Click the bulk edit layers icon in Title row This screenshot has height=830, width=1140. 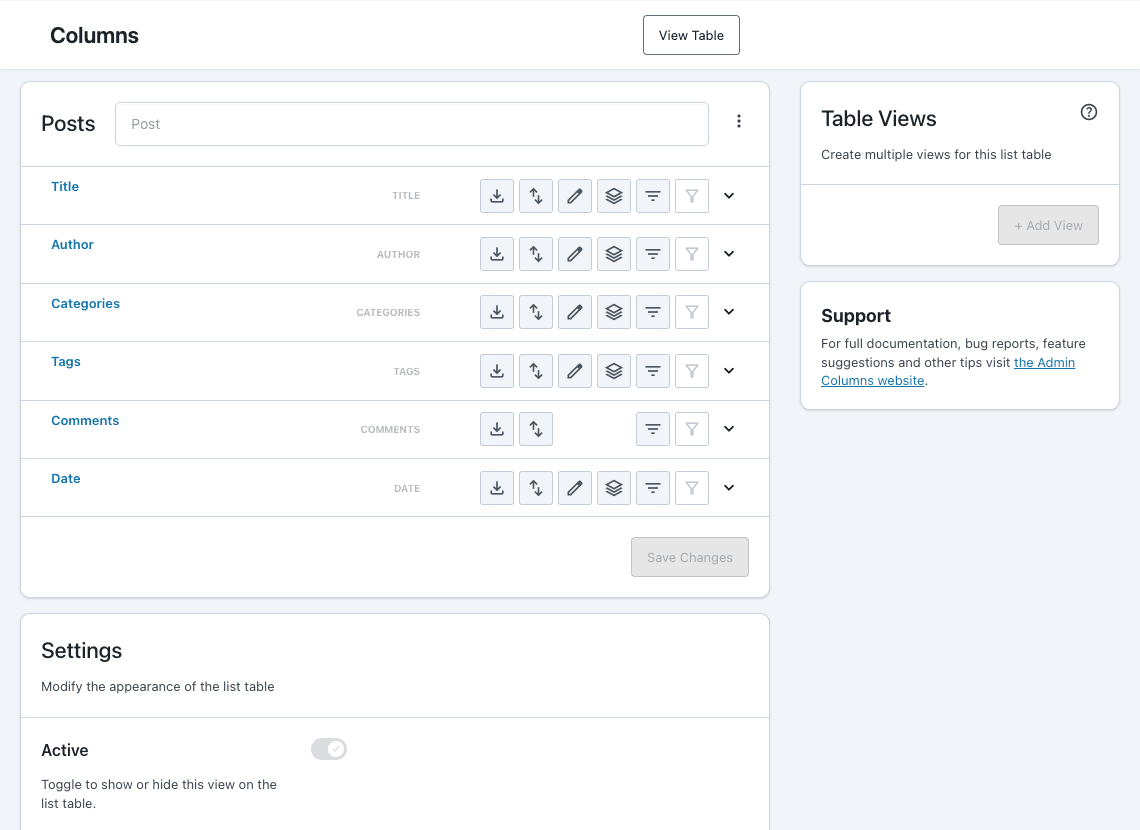pos(614,196)
